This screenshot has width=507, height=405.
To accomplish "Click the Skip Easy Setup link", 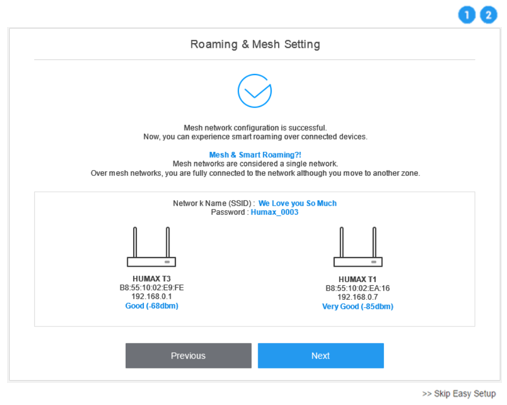I will (459, 394).
